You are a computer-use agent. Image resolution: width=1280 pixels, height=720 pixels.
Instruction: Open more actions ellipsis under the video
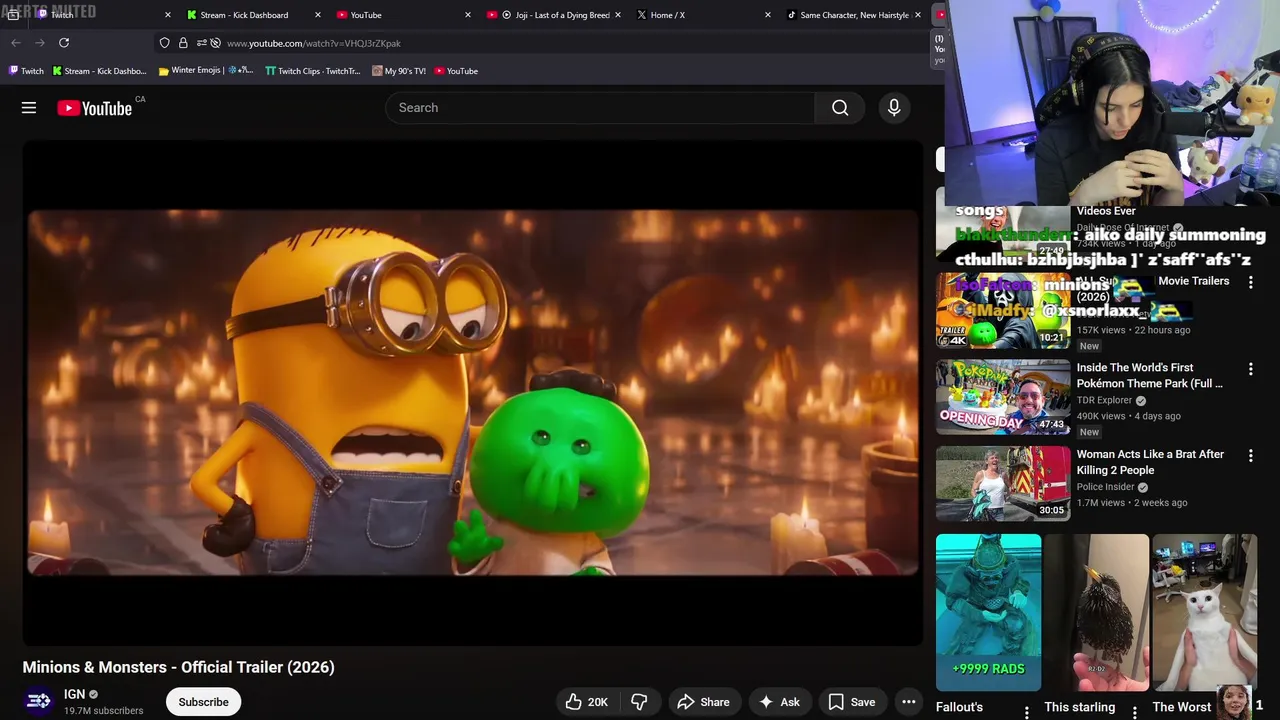(x=909, y=702)
